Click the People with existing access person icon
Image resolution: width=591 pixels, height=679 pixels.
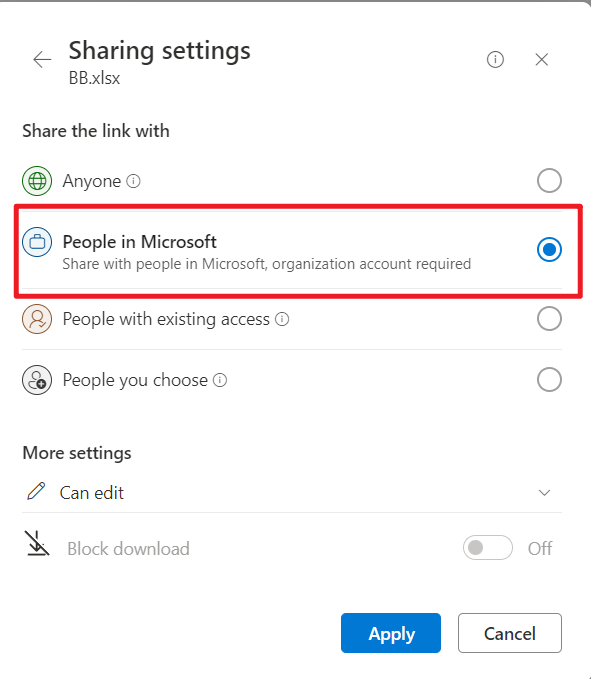(x=37, y=319)
